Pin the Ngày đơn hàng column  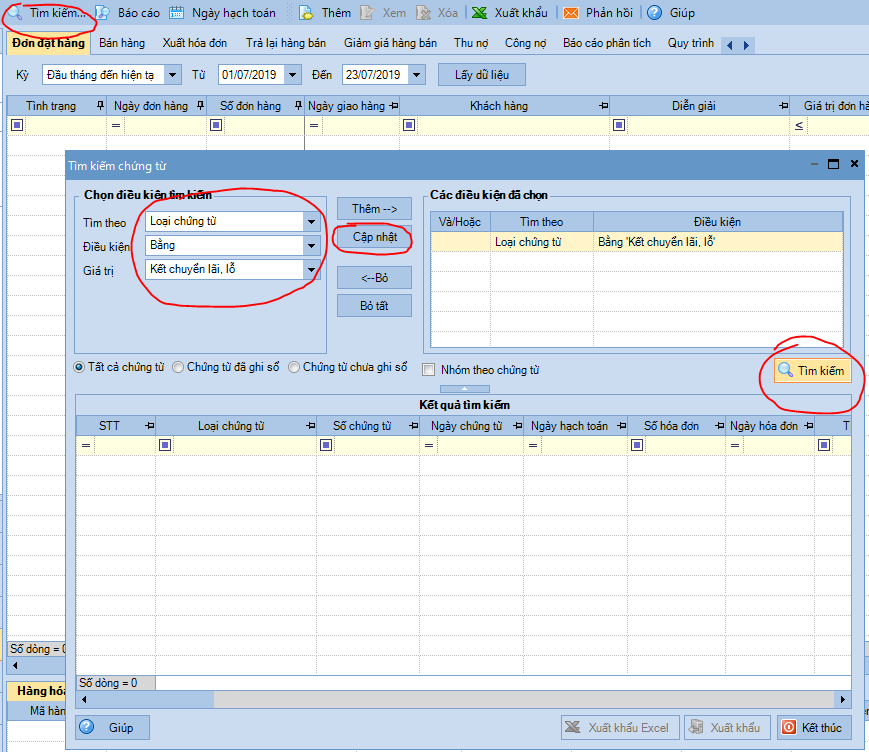pos(200,105)
